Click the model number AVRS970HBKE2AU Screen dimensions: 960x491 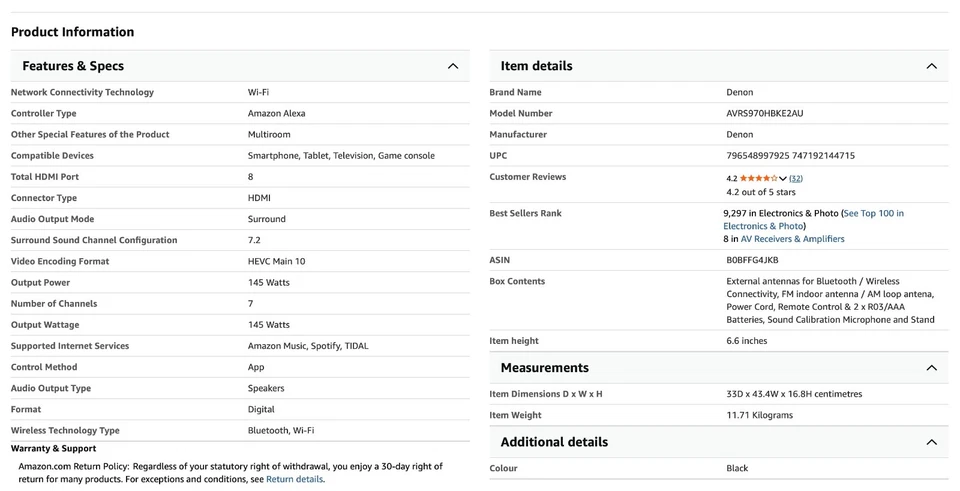(764, 113)
